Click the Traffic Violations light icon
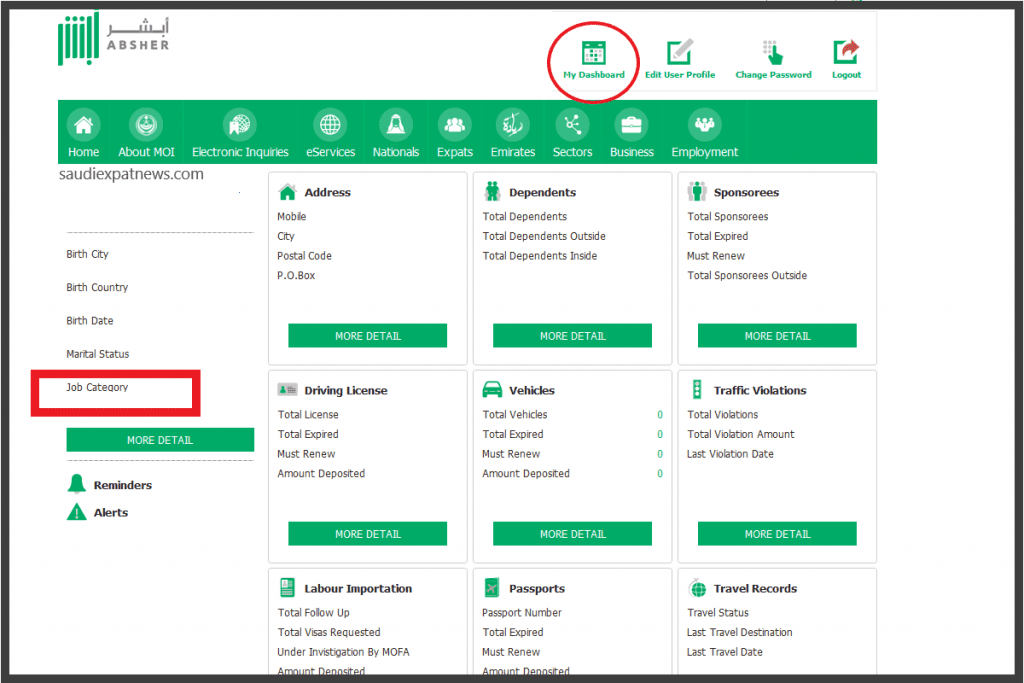Viewport: 1024px width, 683px height. pos(697,390)
